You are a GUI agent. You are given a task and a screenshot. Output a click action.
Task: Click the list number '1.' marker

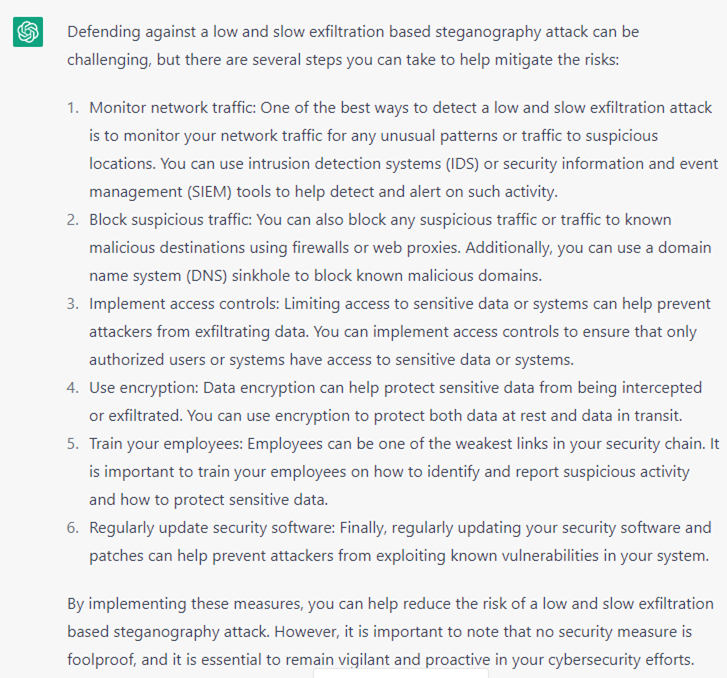tap(73, 107)
